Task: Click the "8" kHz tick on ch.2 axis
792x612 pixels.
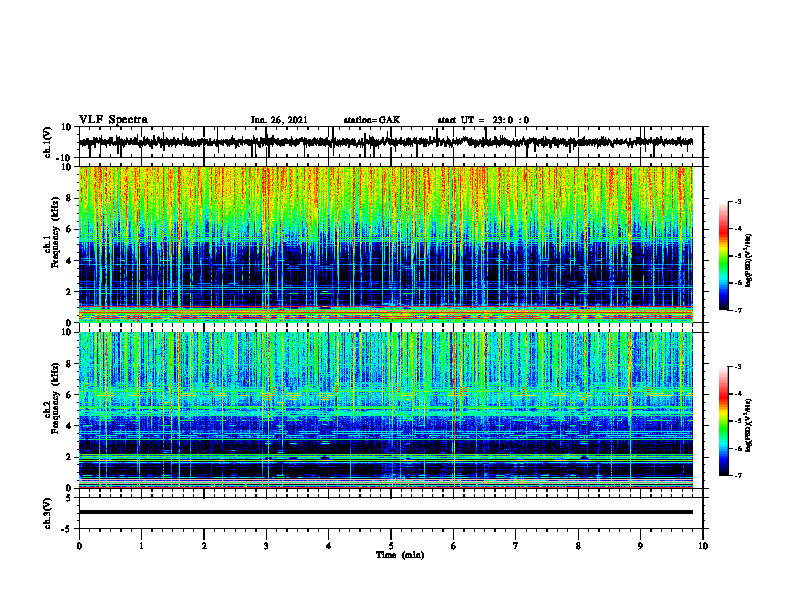Action: 70,364
